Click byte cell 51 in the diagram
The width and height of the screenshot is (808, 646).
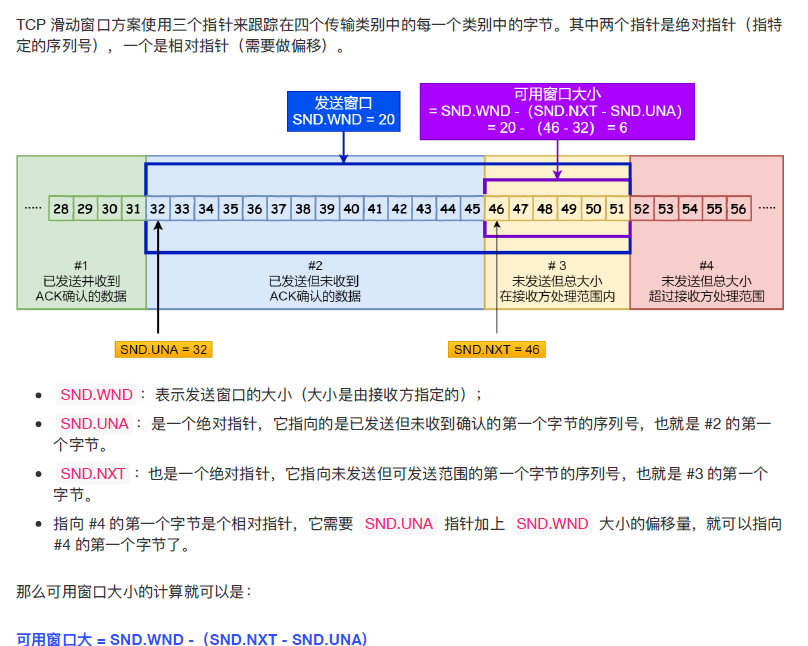pos(618,209)
